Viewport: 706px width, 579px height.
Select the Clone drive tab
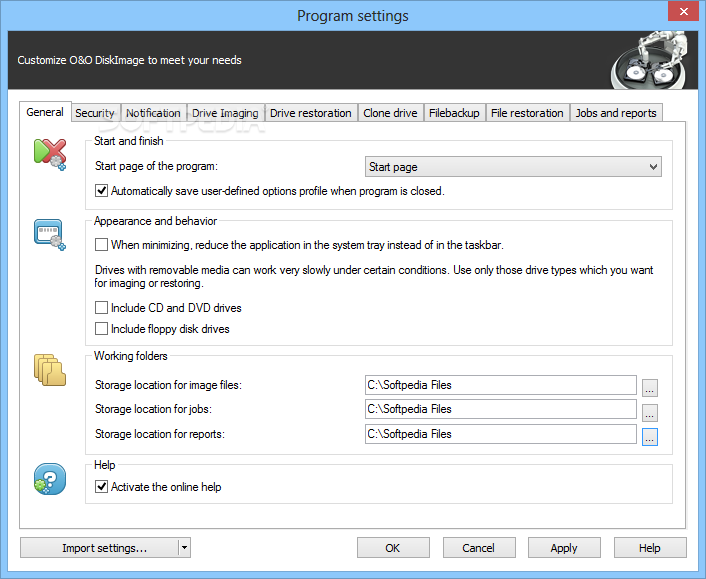click(x=390, y=113)
